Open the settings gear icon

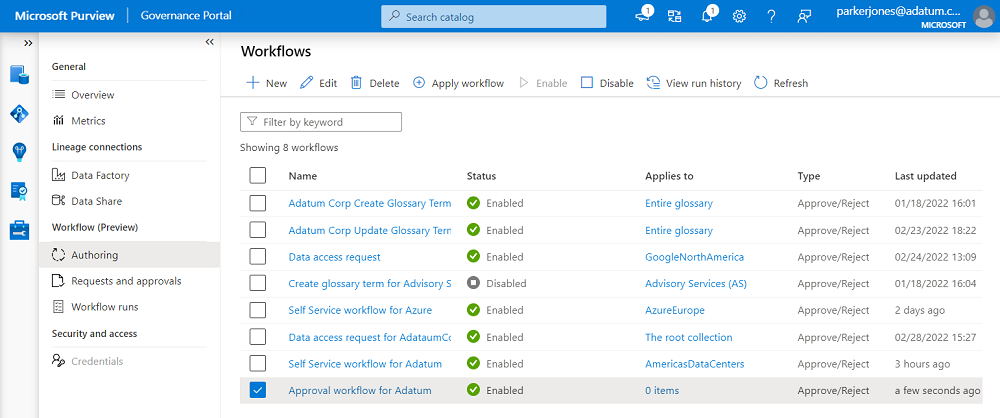(x=739, y=16)
